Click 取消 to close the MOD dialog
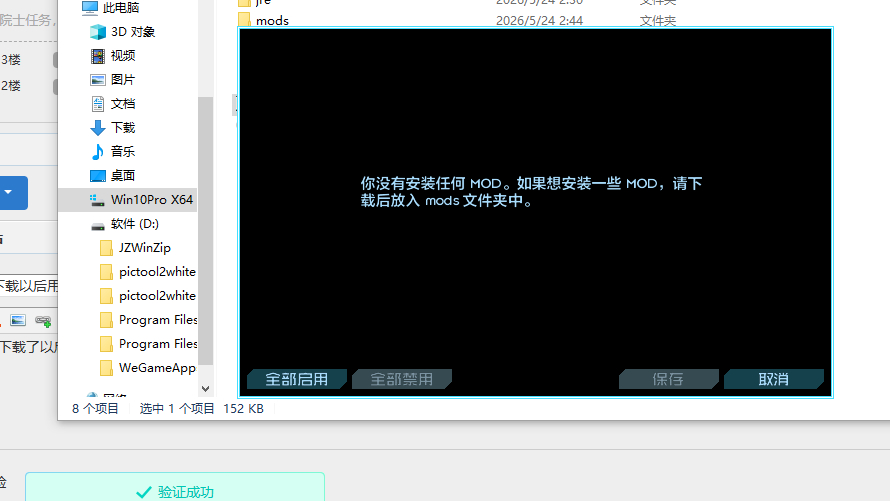This screenshot has width=890, height=501. pos(774,379)
